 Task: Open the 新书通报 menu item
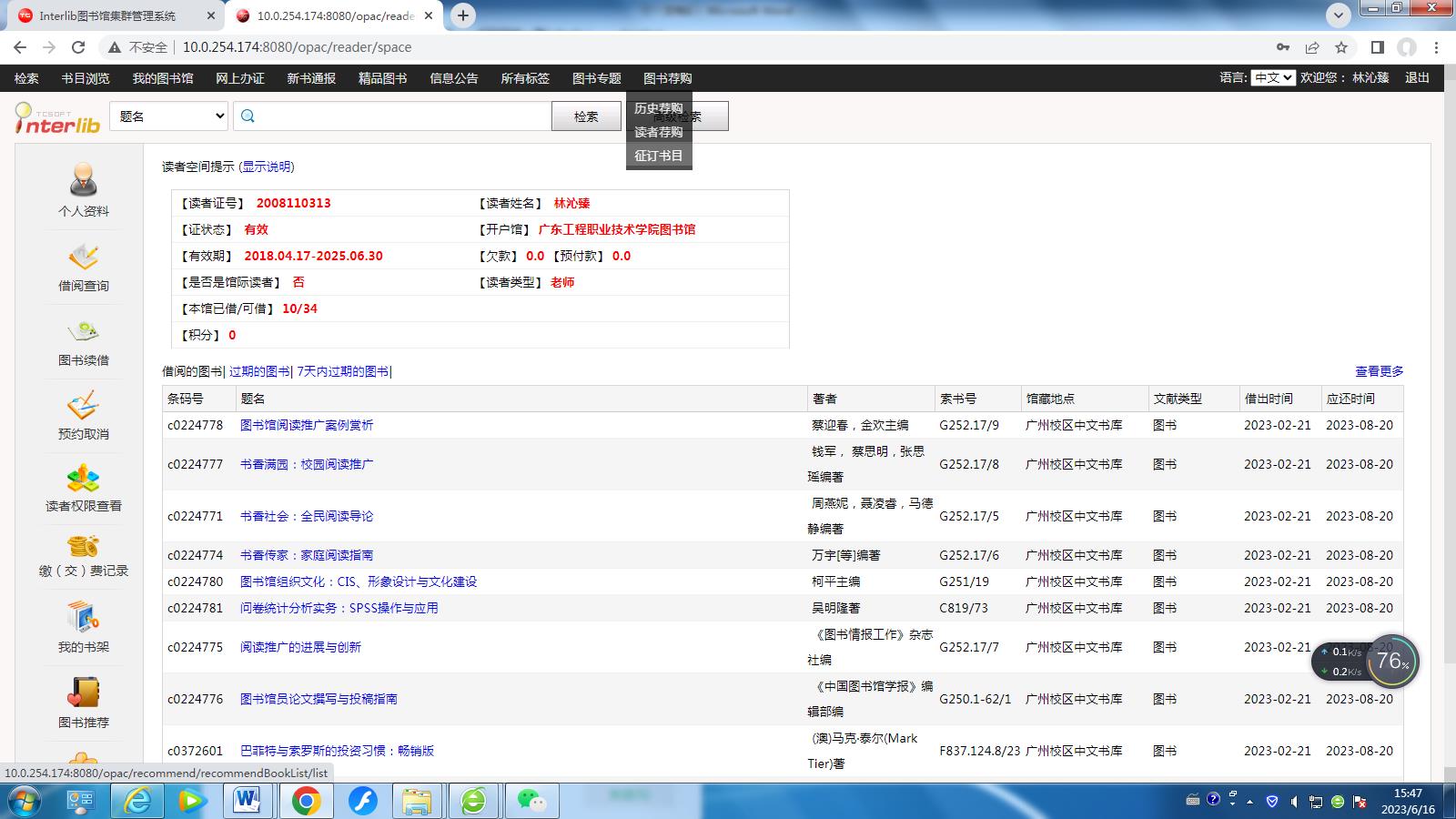coord(311,78)
